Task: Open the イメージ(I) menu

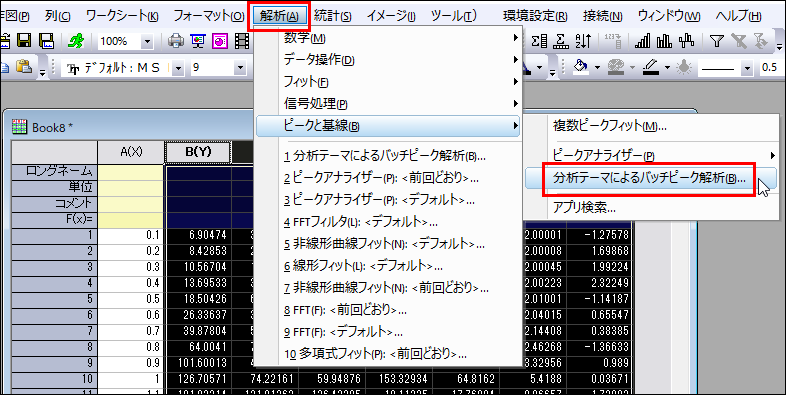Action: click(391, 16)
